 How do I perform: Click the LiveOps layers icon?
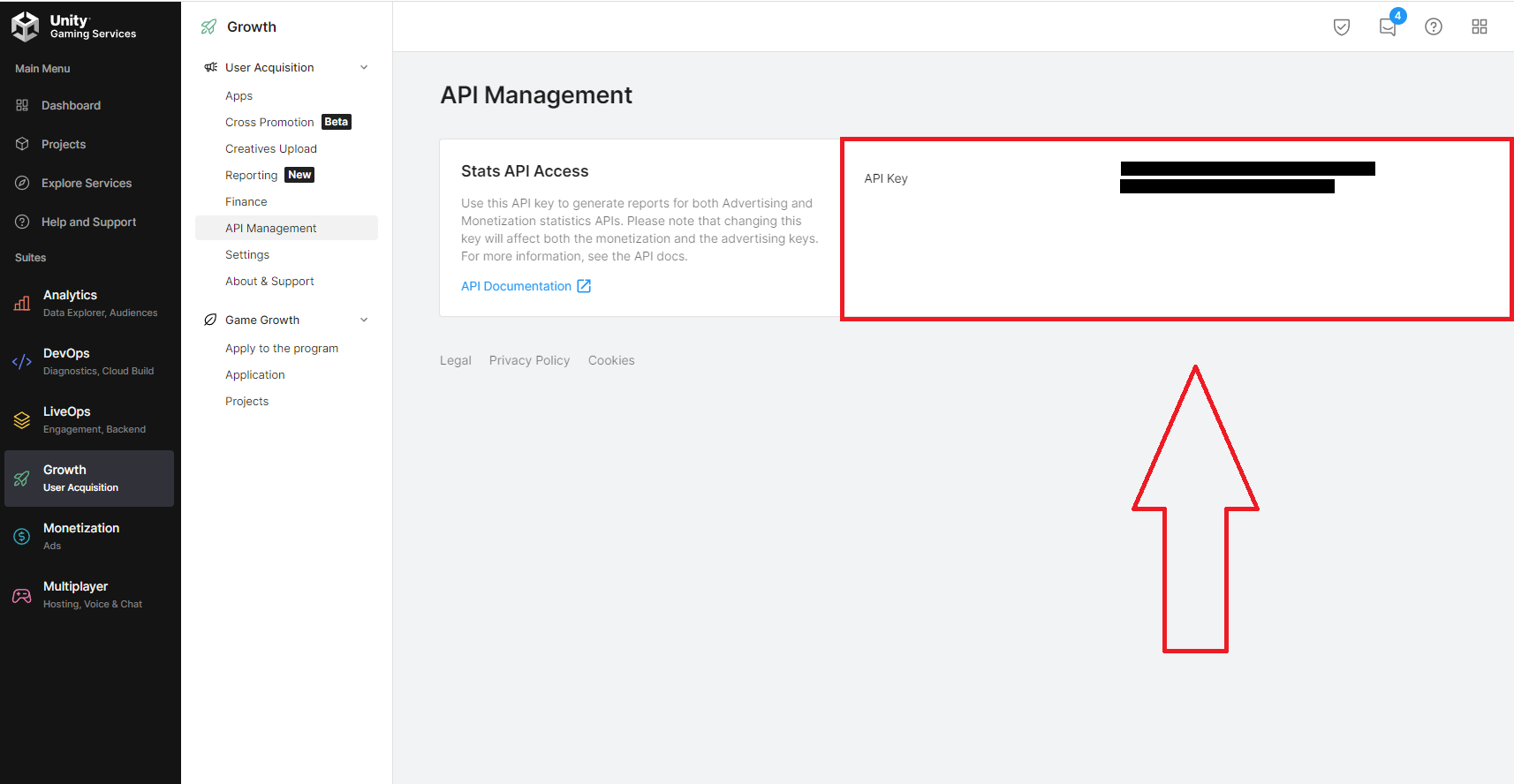22,420
